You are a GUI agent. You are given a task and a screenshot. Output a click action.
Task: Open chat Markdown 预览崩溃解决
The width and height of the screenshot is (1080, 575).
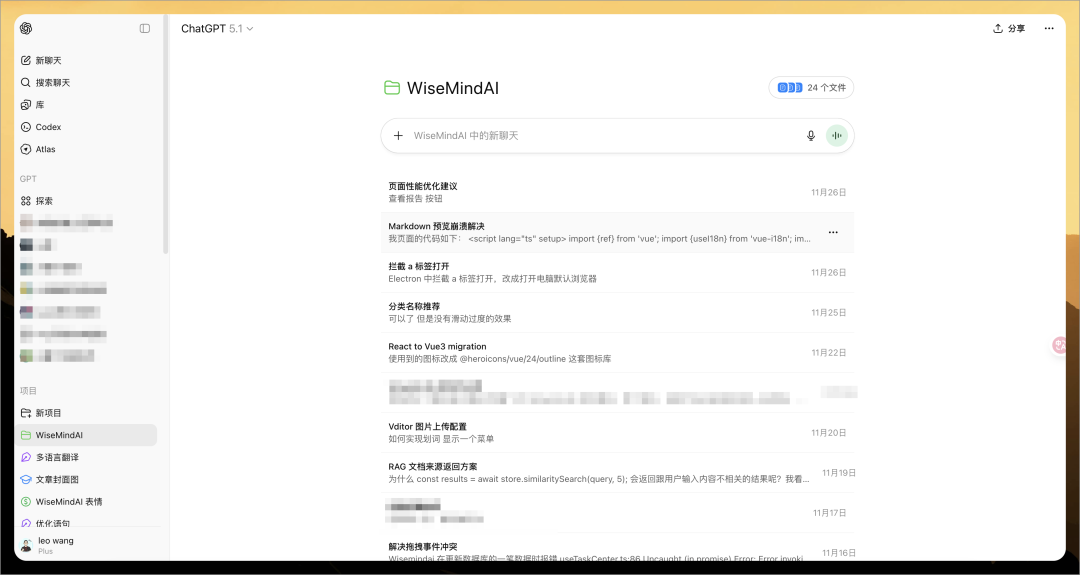tap(617, 232)
